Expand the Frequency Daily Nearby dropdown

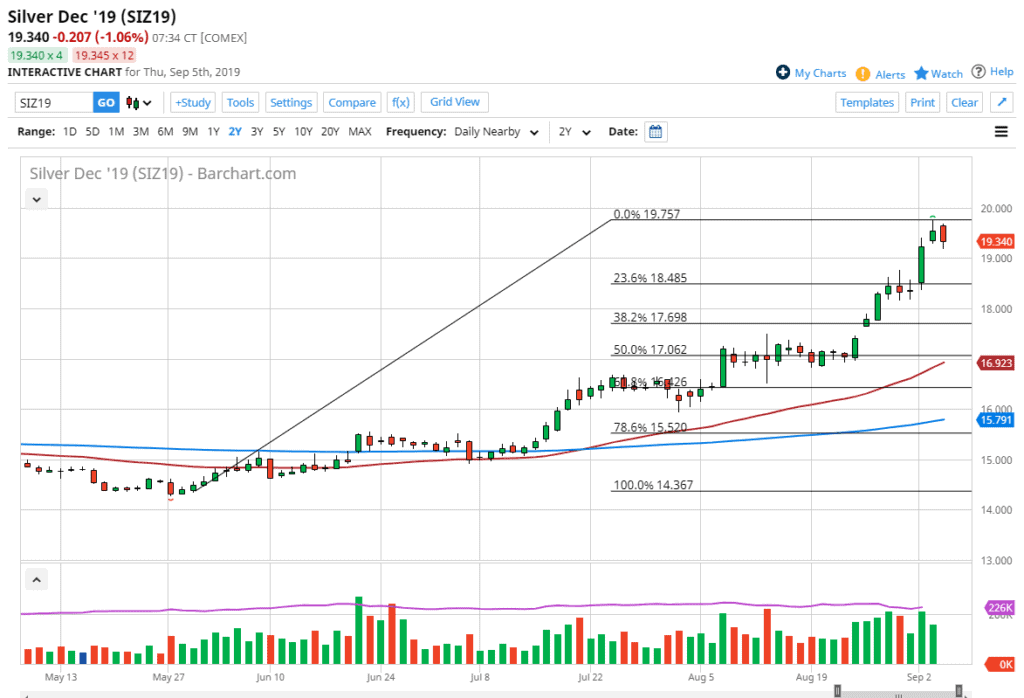497,132
